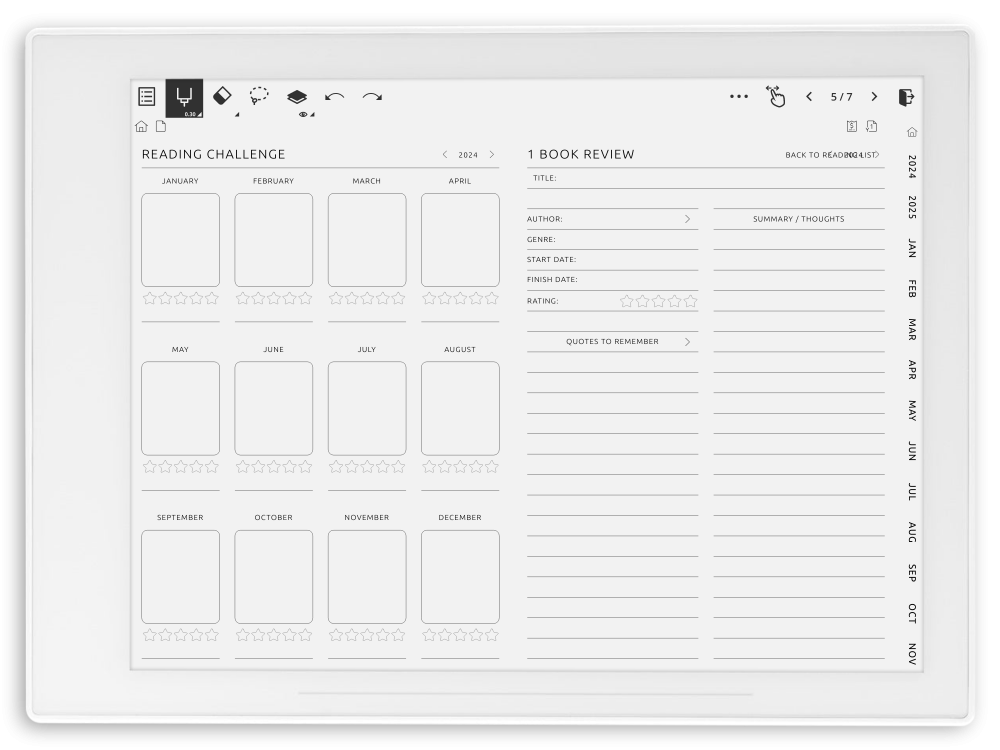Tap the FINISH DATE line field
Image resolution: width=1000 pixels, height=750 pixels.
click(x=612, y=280)
